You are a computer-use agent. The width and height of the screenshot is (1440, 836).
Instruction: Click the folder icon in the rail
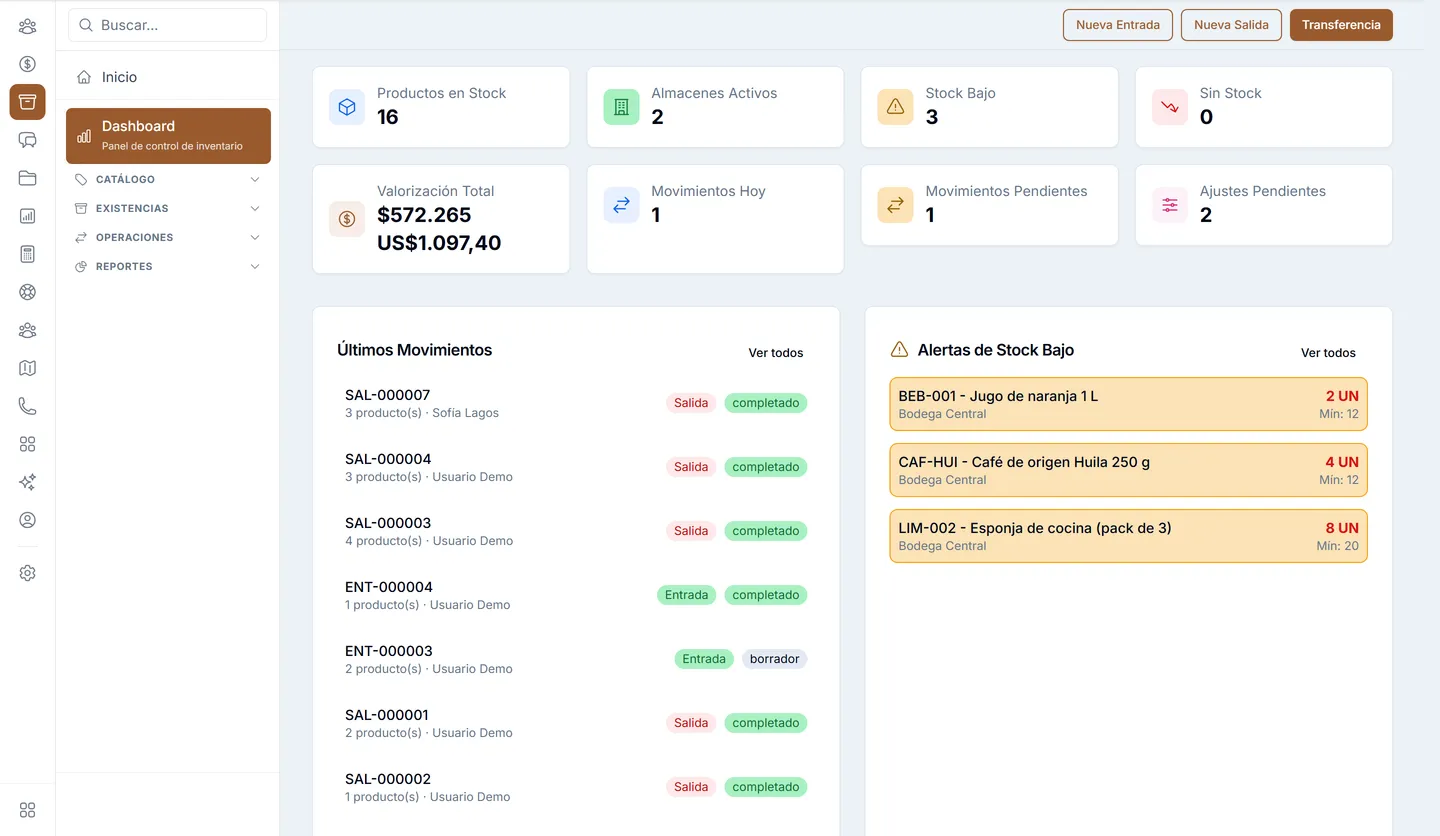tap(27, 178)
